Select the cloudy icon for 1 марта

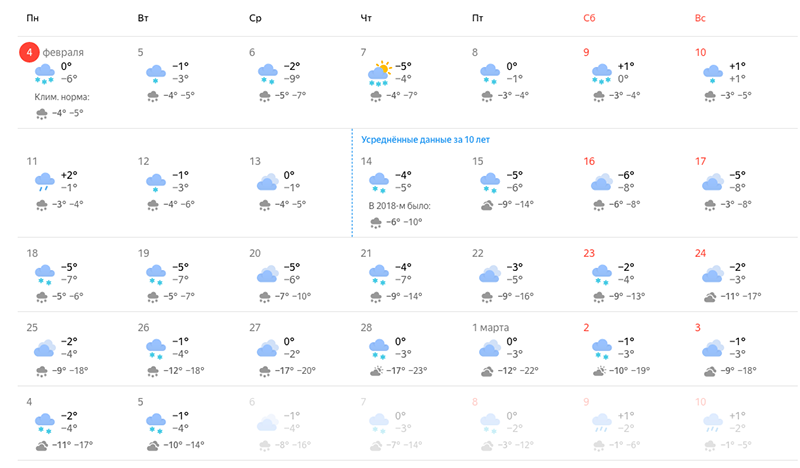click(x=490, y=348)
